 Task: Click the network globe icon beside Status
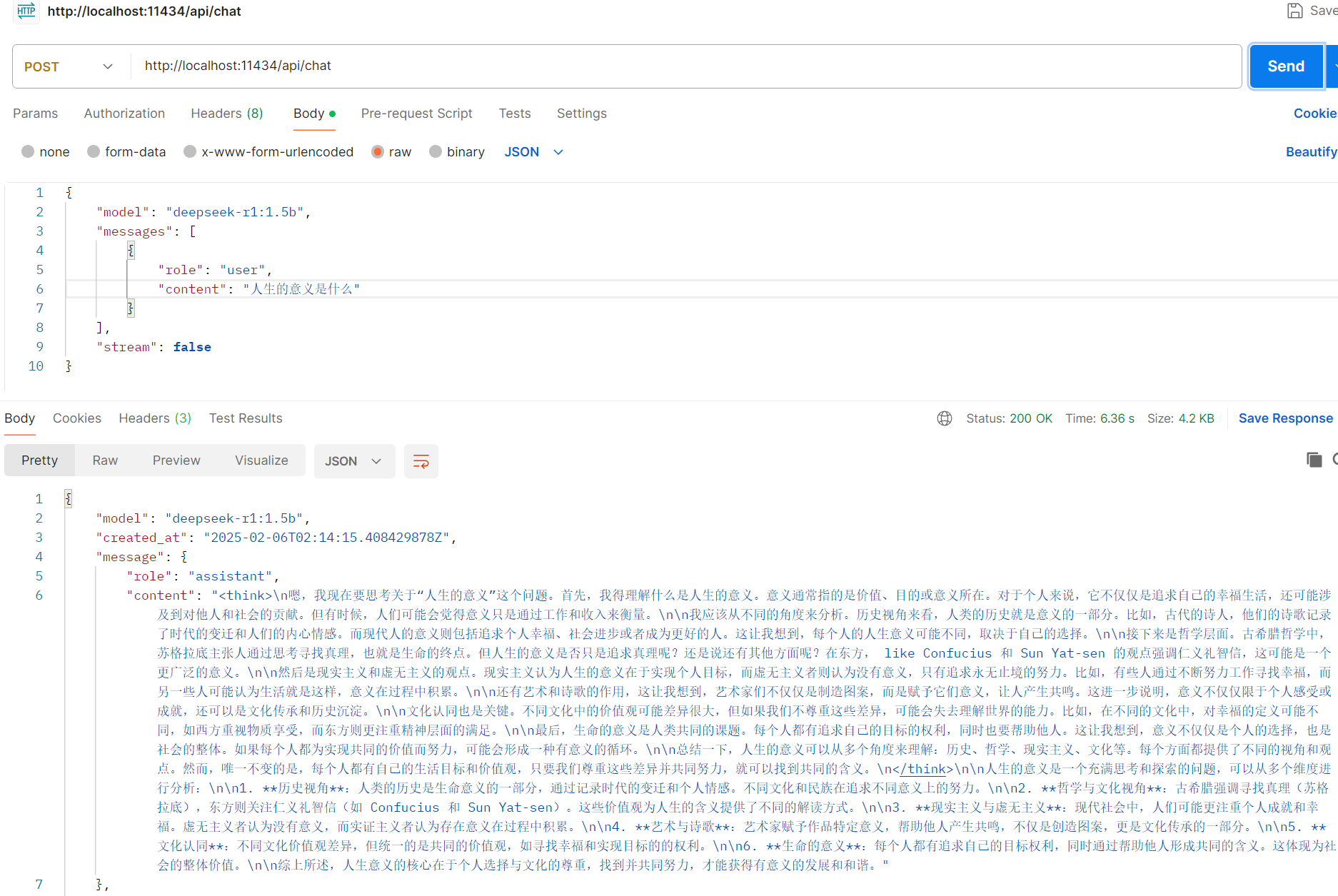click(x=945, y=418)
